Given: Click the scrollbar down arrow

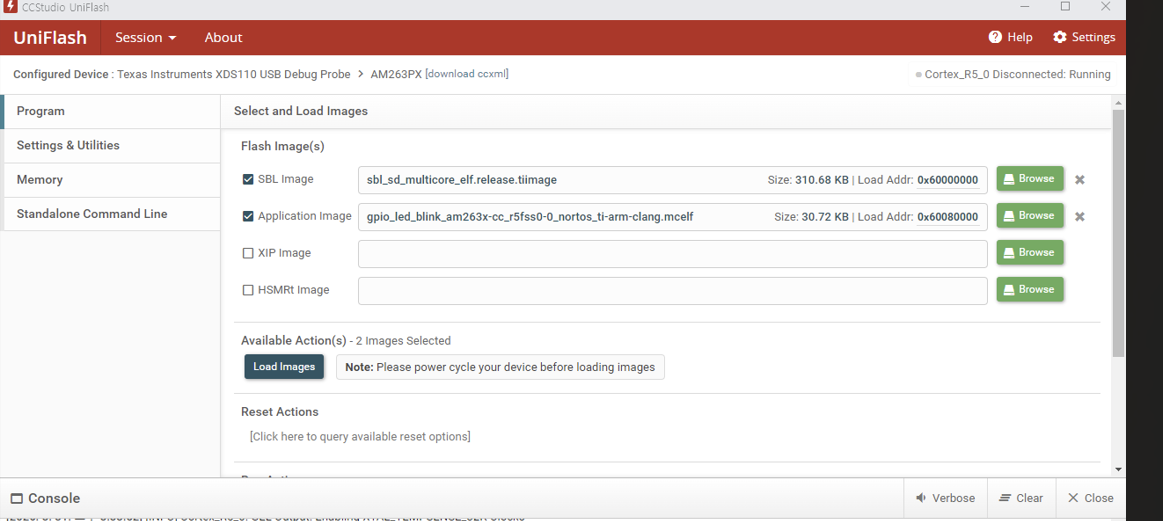Looking at the screenshot, I should coord(1118,469).
